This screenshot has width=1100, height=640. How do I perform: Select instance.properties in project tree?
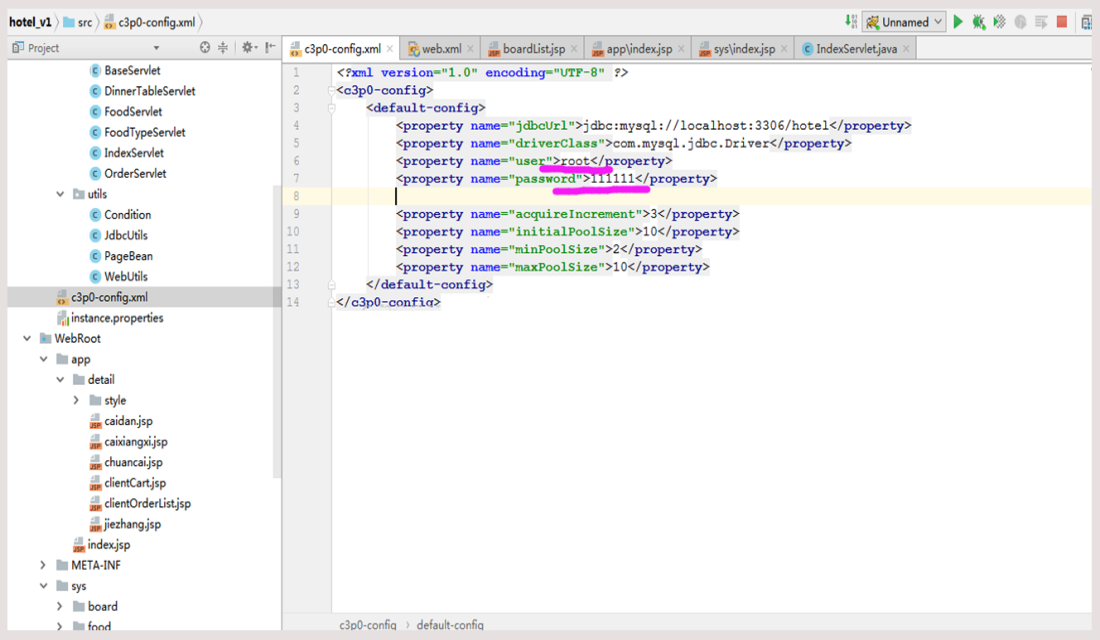point(116,318)
